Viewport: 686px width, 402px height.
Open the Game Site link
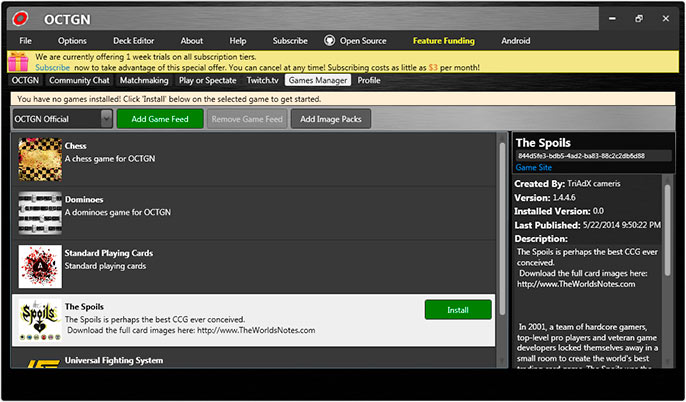[534, 168]
